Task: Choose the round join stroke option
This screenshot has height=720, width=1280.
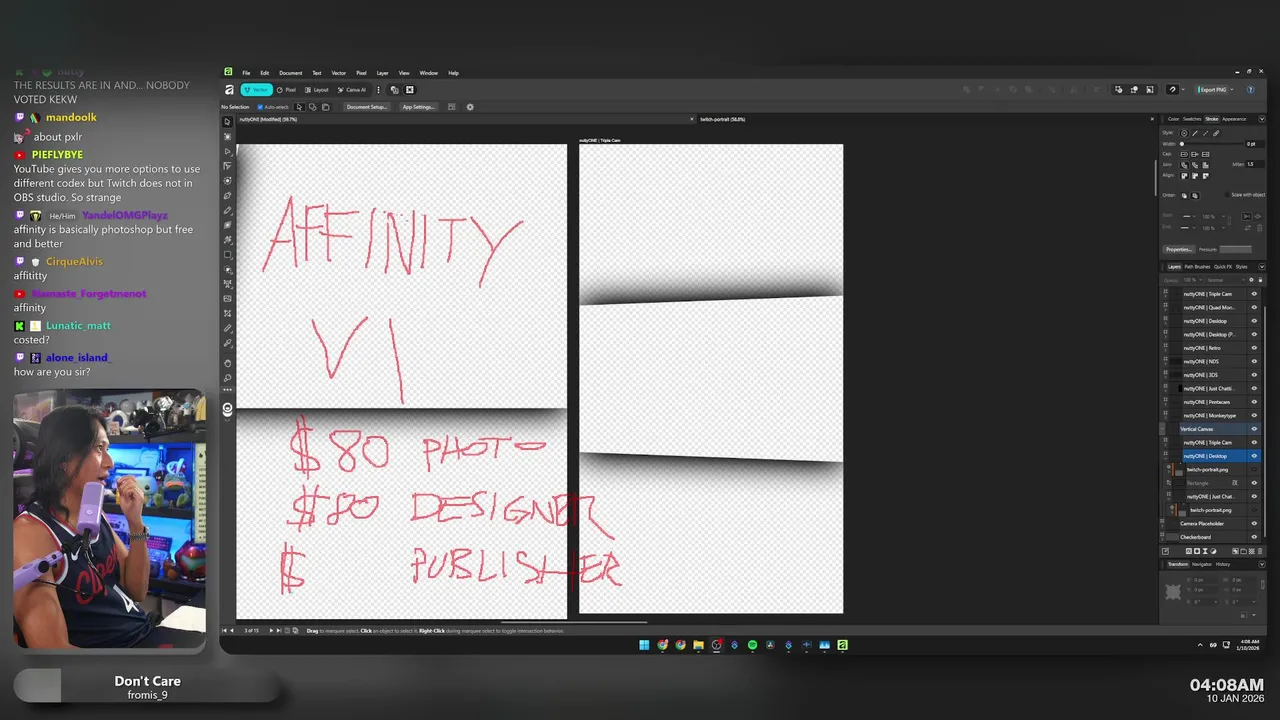Action: click(1184, 165)
